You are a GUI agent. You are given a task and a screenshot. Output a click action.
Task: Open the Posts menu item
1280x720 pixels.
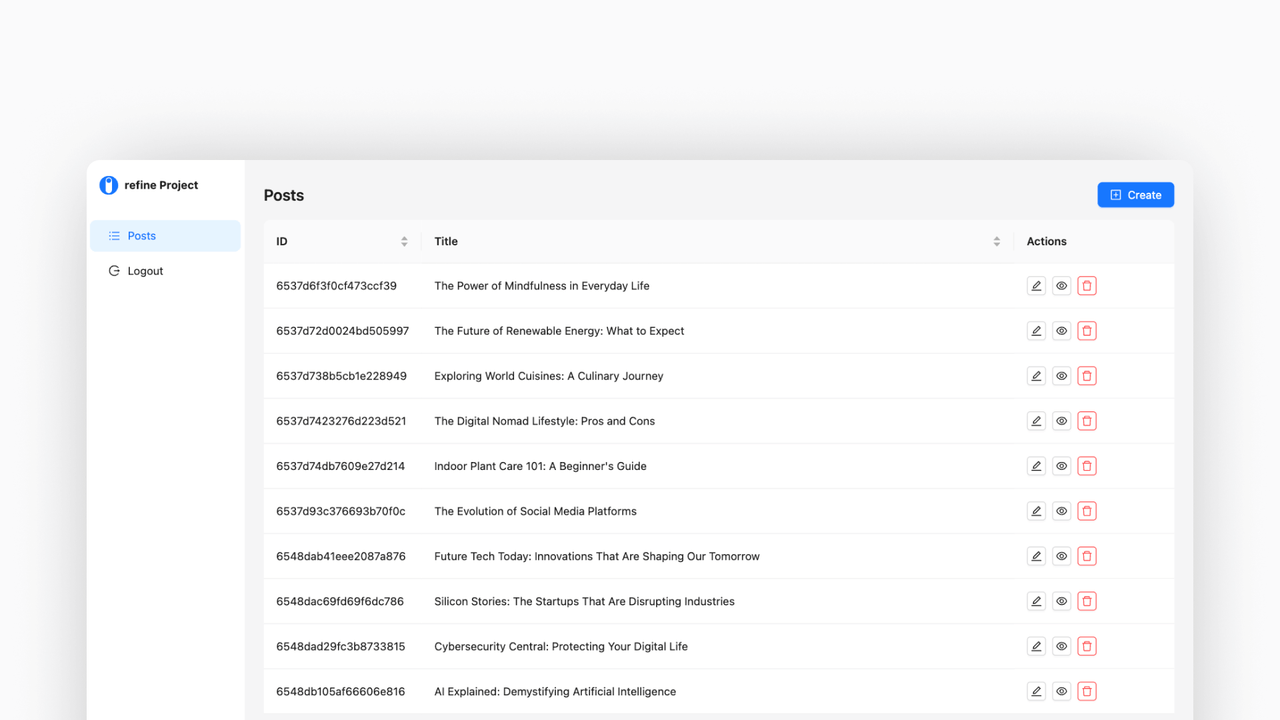tap(165, 236)
